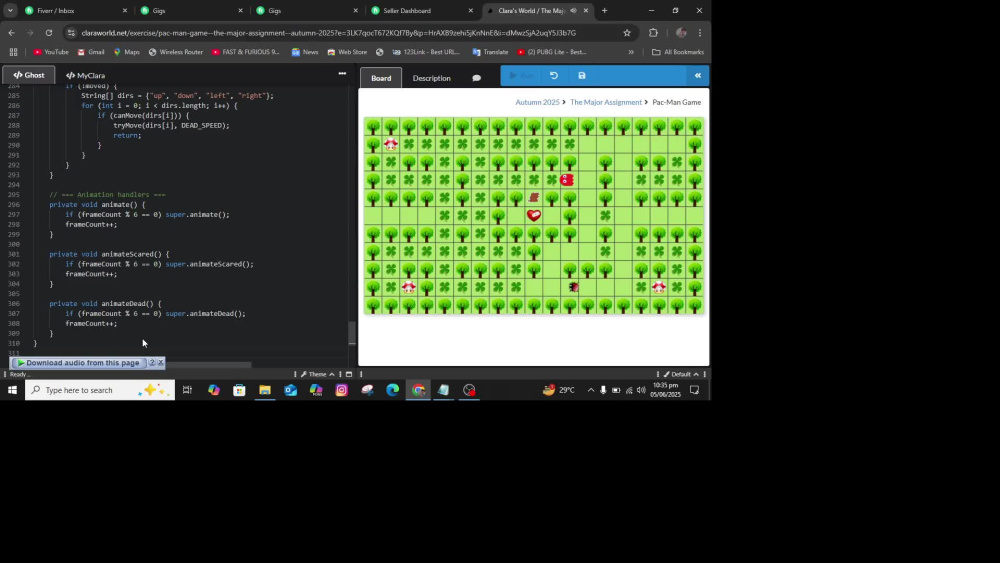Click the red ghost on the board
Image resolution: width=1000 pixels, height=563 pixels.
tap(566, 180)
